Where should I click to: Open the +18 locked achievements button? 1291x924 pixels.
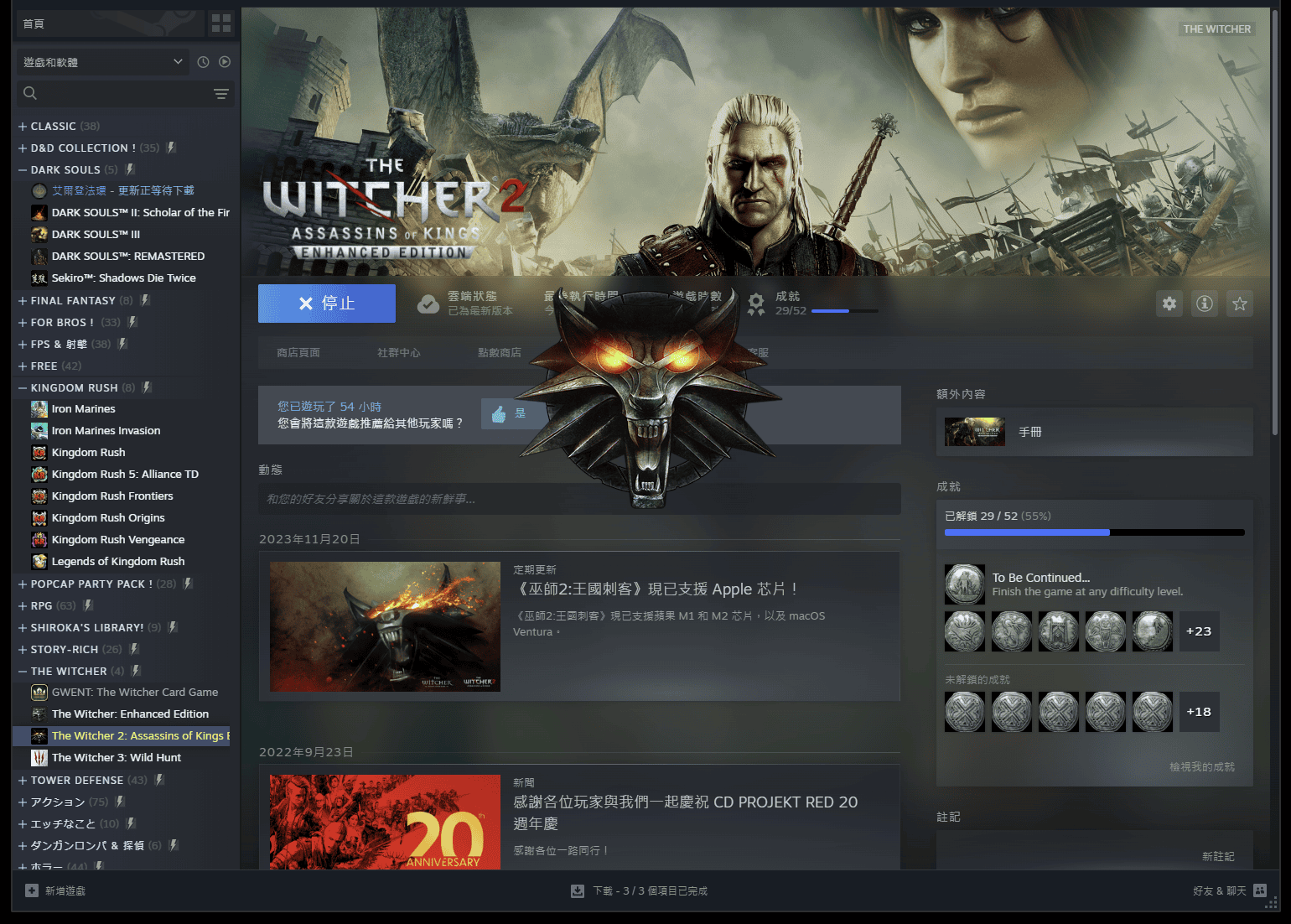(1199, 712)
